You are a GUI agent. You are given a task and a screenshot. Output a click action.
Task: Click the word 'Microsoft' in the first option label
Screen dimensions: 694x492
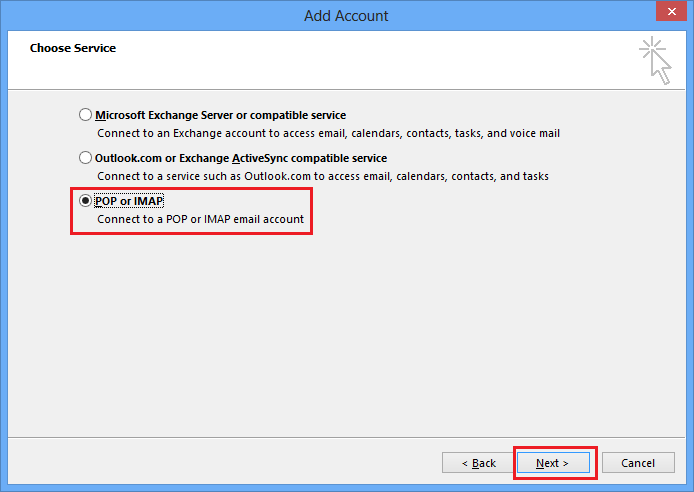[121, 115]
